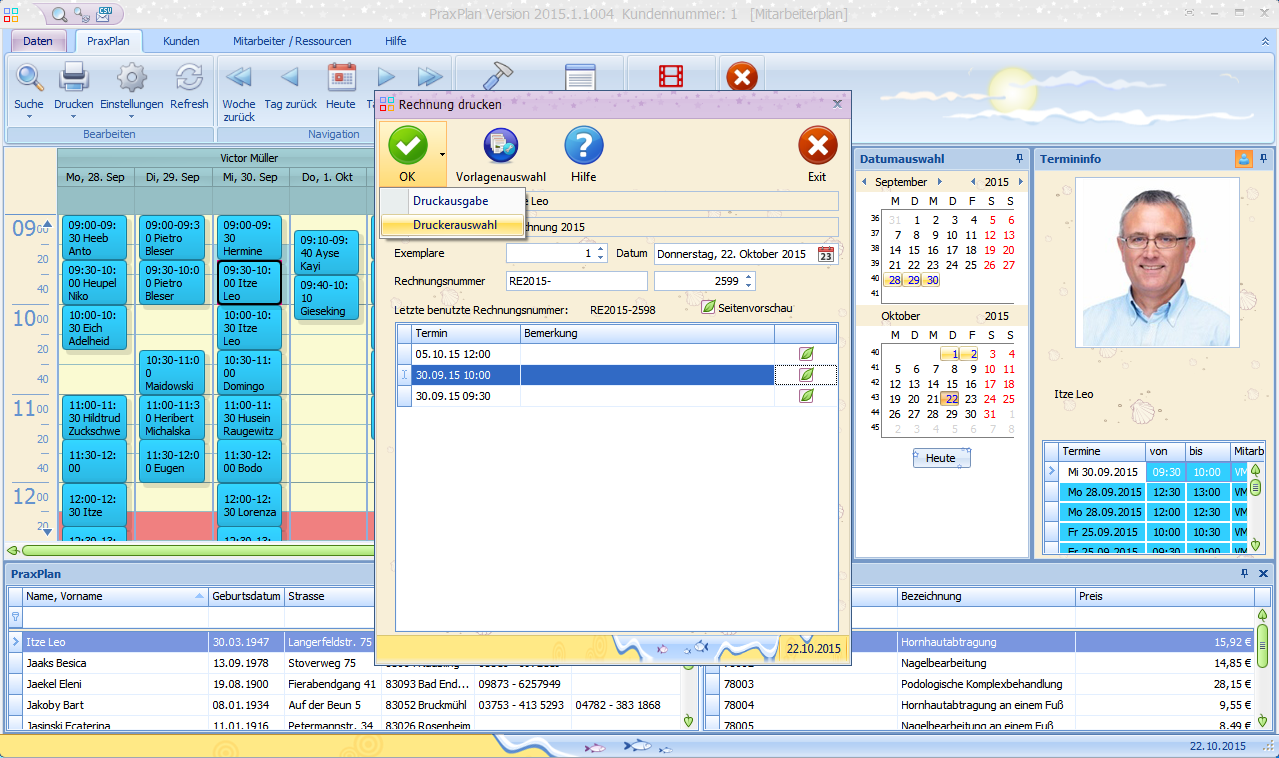Select the 09:10 Ayse Kayi appointment
Screen dimensions: 1279x758
pos(325,253)
